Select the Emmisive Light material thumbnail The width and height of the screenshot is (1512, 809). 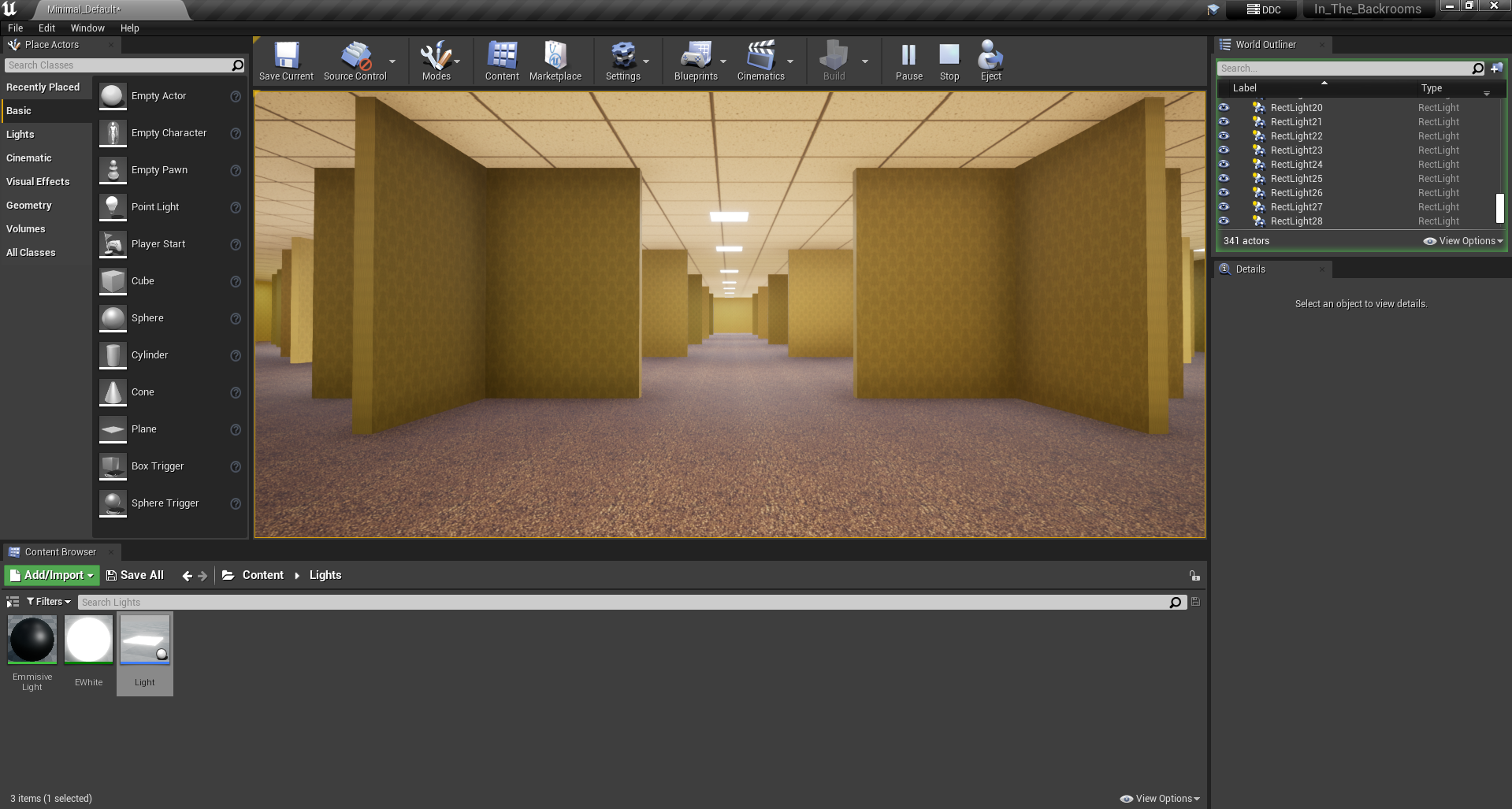32,640
